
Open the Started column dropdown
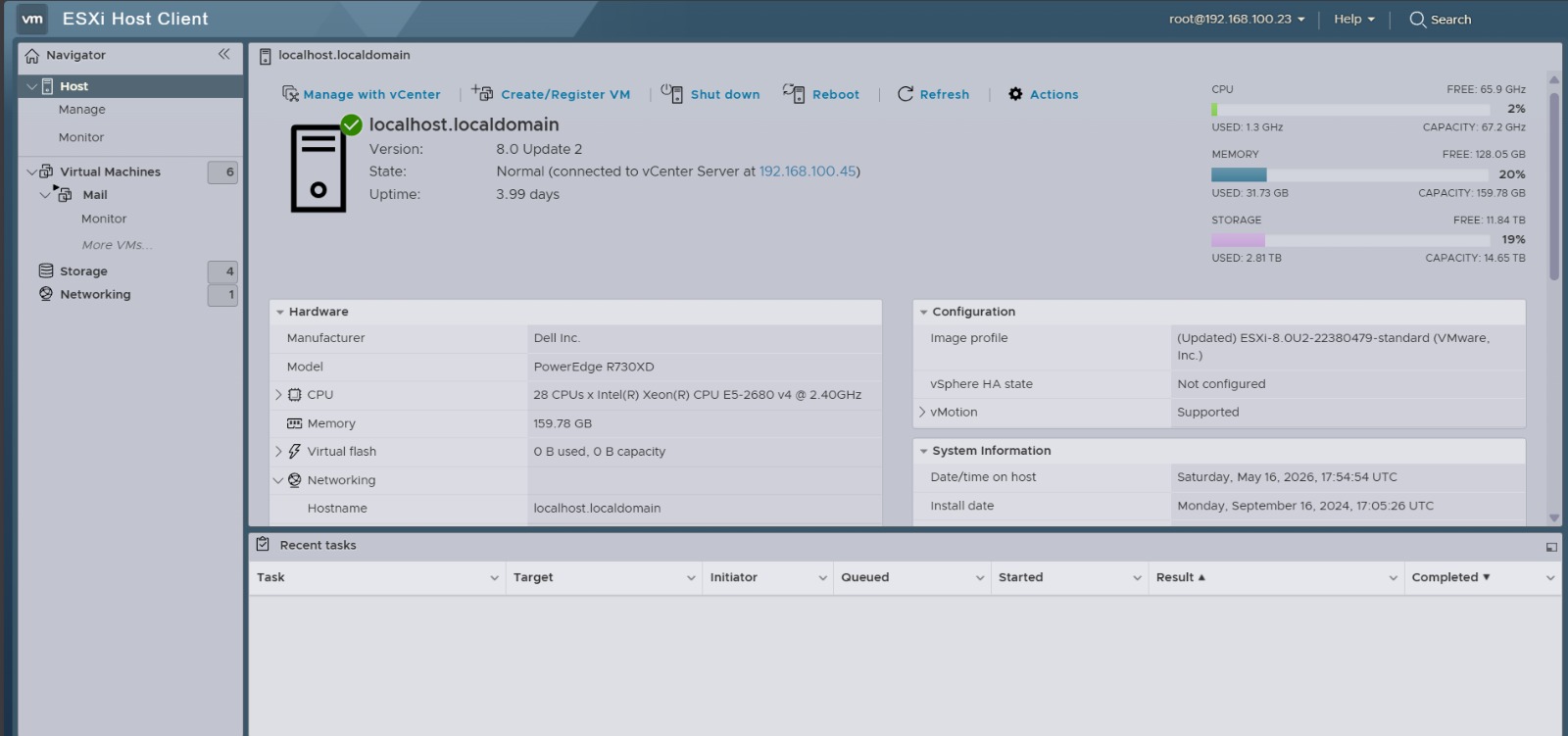(x=1138, y=578)
